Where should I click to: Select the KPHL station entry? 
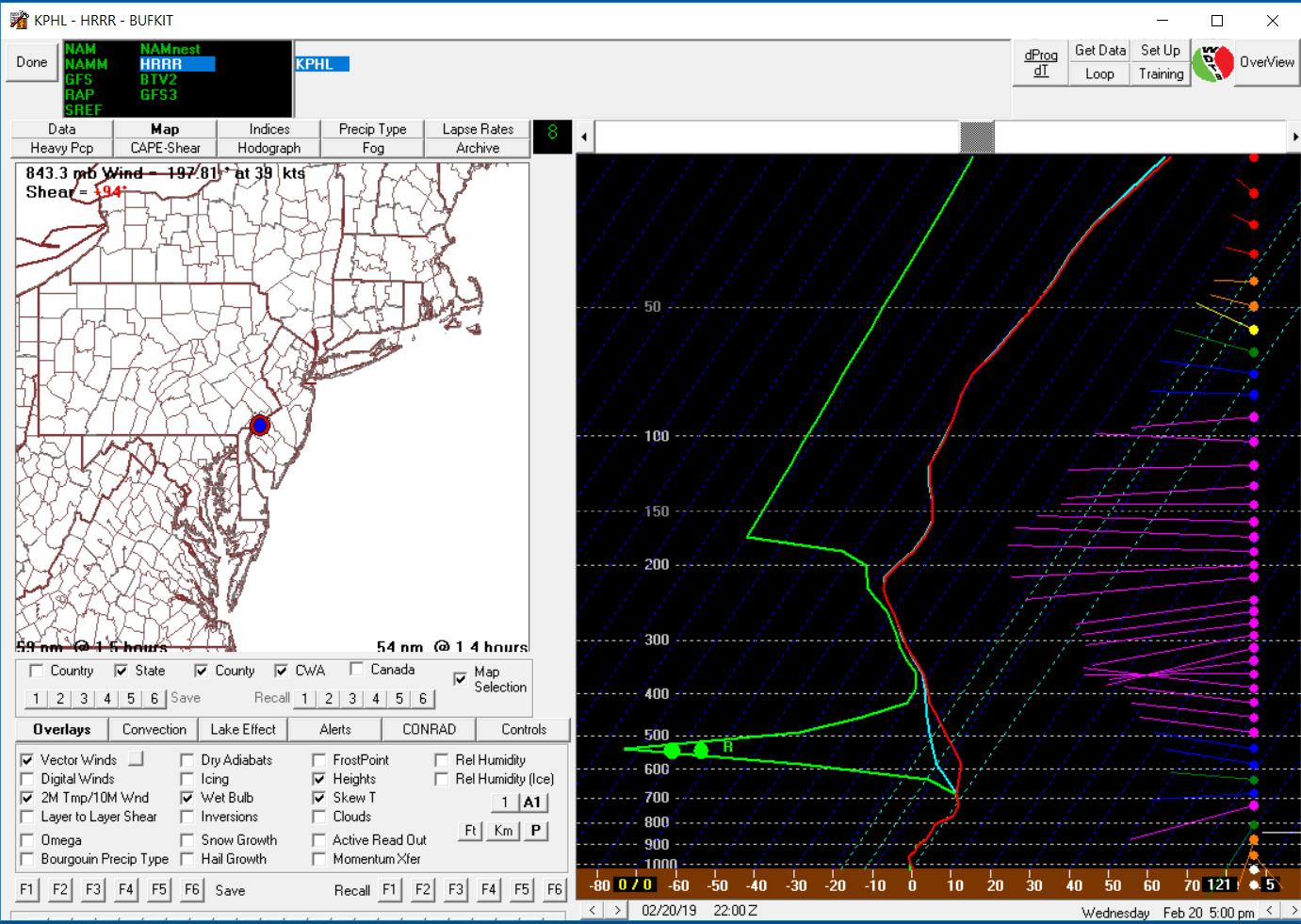click(322, 64)
